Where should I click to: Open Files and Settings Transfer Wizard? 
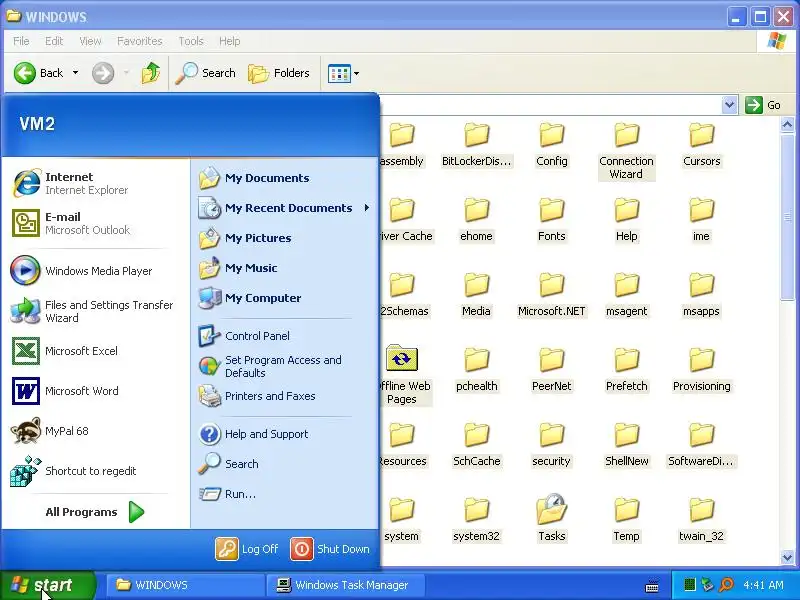click(92, 311)
